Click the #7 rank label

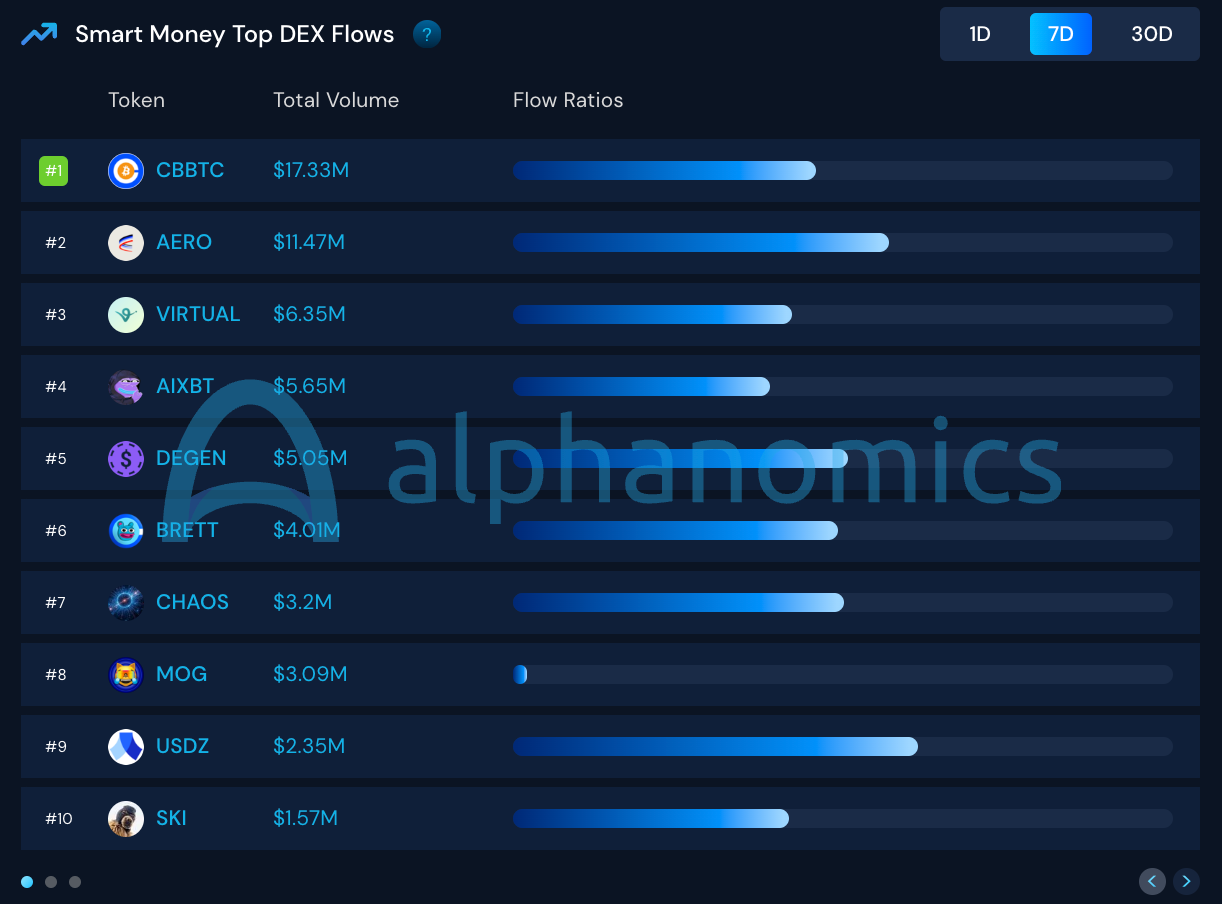pos(56,603)
